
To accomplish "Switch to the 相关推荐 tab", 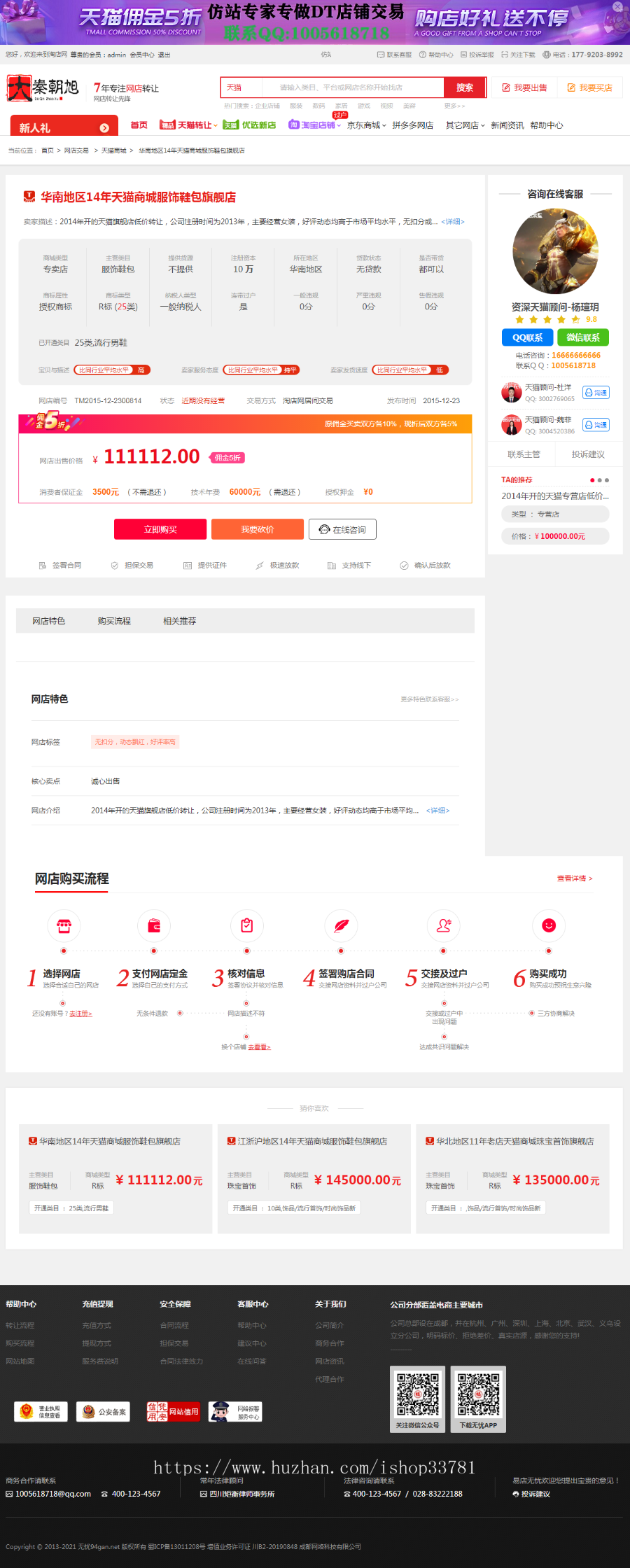I will click(179, 621).
